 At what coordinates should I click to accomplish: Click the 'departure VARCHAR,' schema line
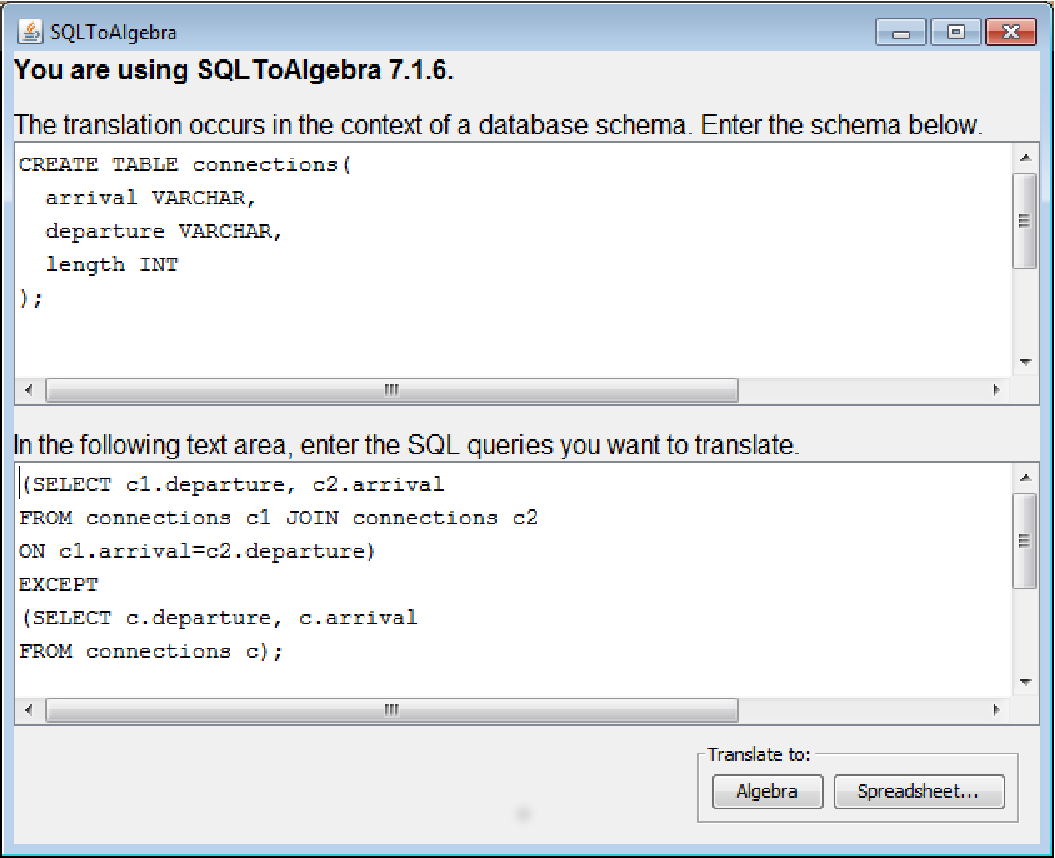tap(163, 231)
